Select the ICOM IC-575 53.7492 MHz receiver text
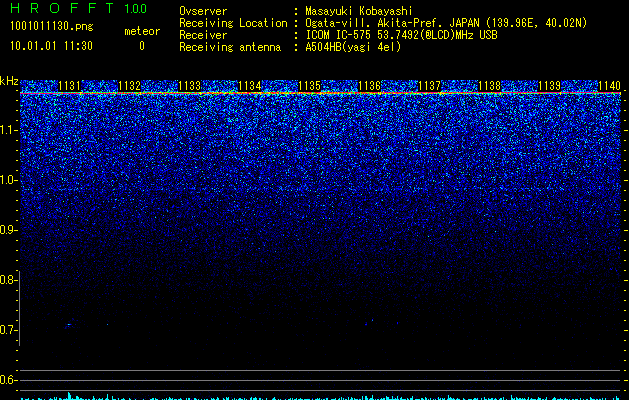The width and height of the screenshot is (629, 400). (x=401, y=35)
